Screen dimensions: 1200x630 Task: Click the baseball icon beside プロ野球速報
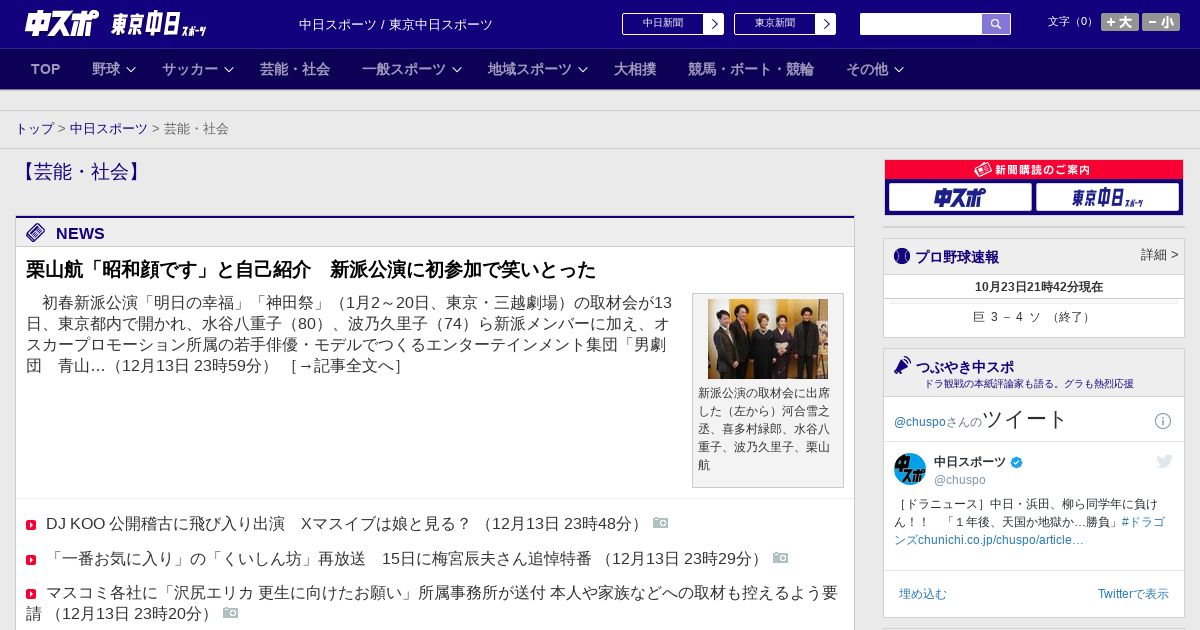[902, 256]
